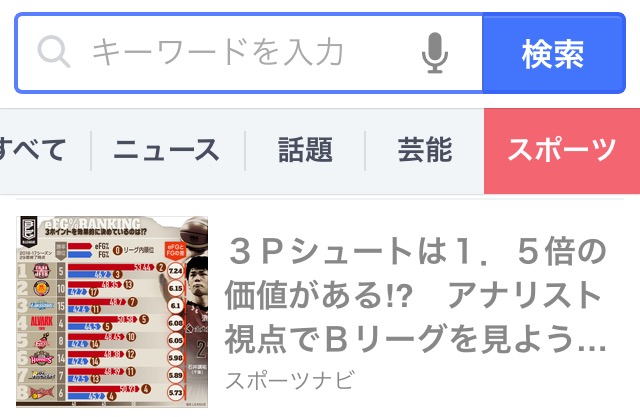The height and width of the screenshot is (417, 640).
Task: Click the red eFG% legend bar
Action: 80,246
